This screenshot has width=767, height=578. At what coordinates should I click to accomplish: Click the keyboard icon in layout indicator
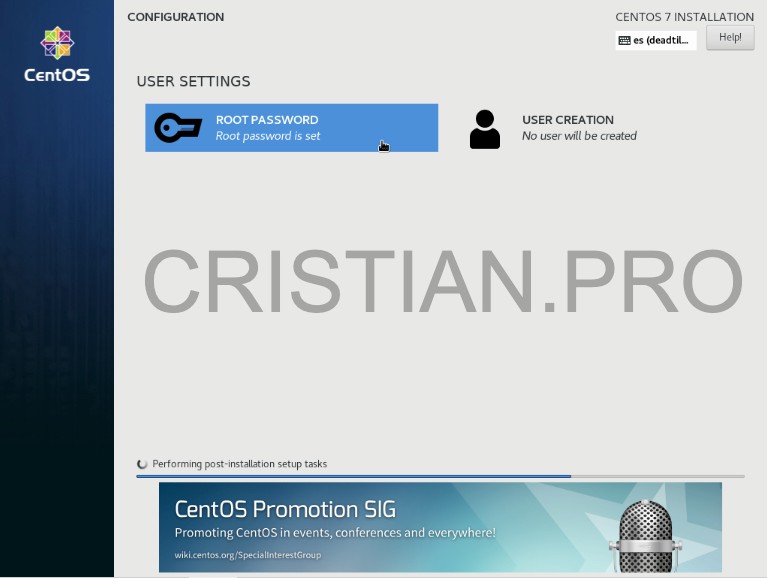(x=624, y=41)
